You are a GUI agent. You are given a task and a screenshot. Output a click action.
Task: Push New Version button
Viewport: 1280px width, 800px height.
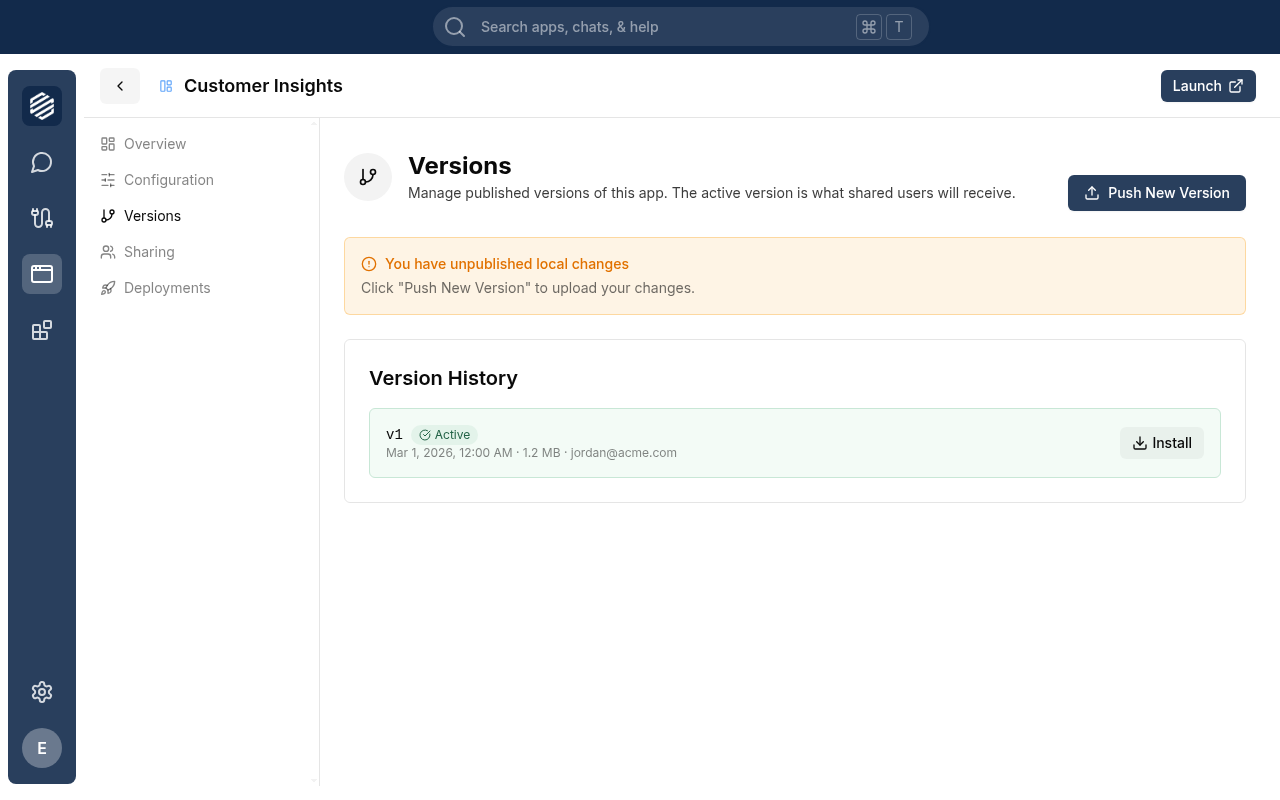click(1157, 193)
